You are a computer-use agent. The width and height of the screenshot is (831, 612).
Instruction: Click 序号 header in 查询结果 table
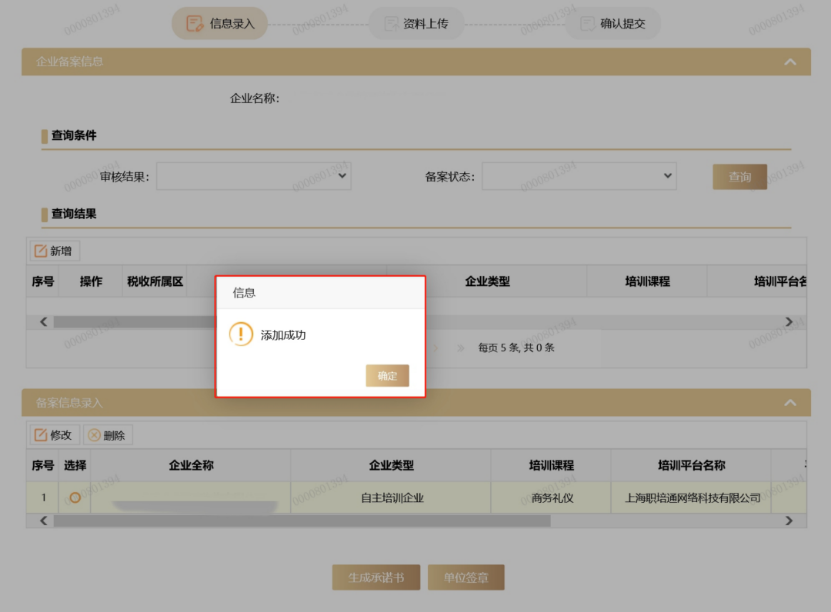43,281
